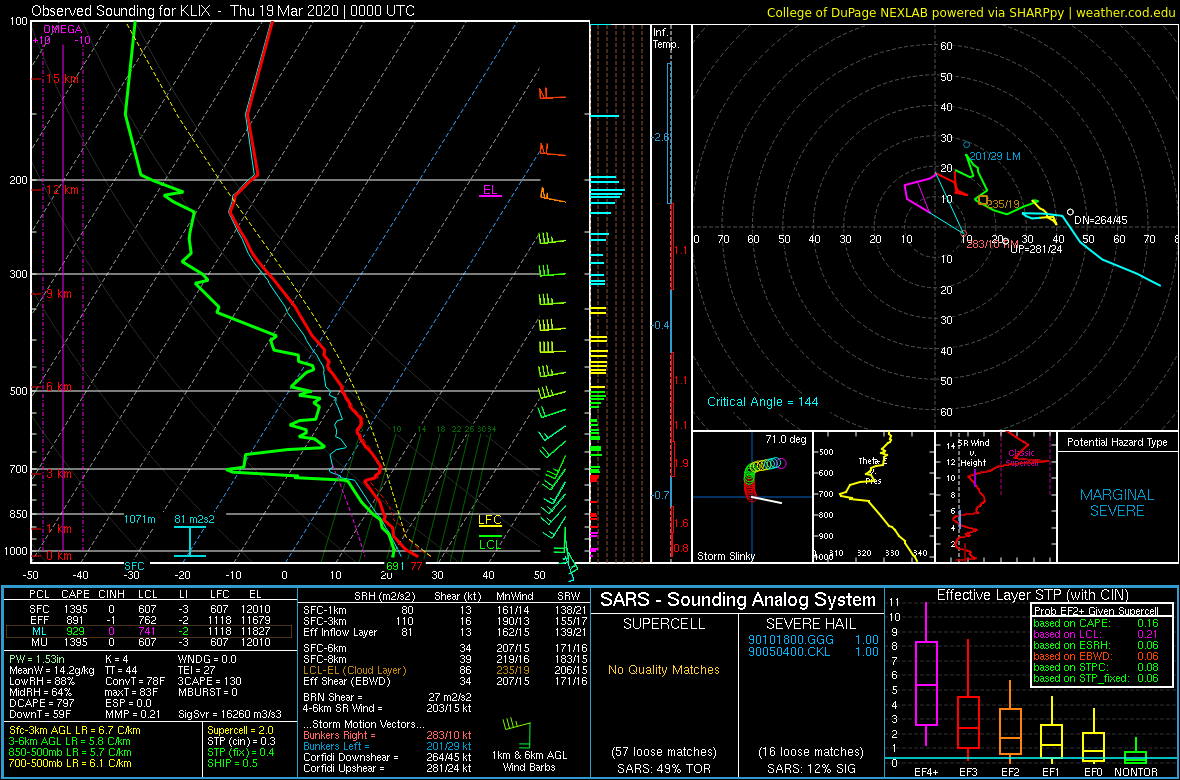Click the 'UP=281/24' hodograph label
1180x780 pixels.
1036,249
